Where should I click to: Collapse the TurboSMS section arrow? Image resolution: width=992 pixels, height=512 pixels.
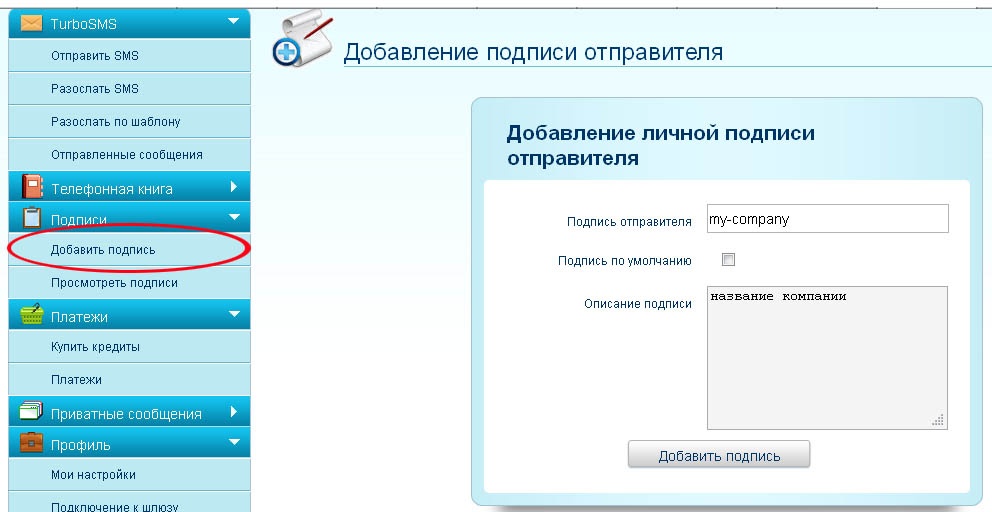[233, 21]
